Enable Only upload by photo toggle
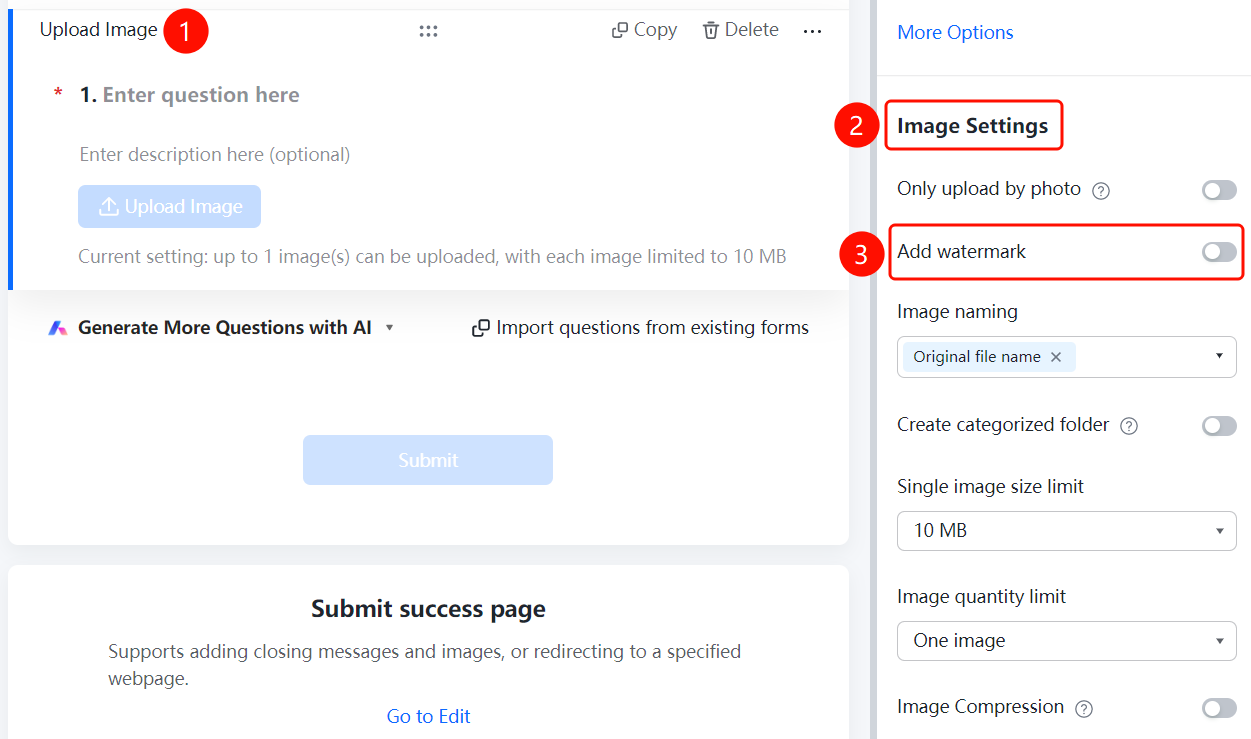Screen dimensions: 1251x739 [1219, 190]
